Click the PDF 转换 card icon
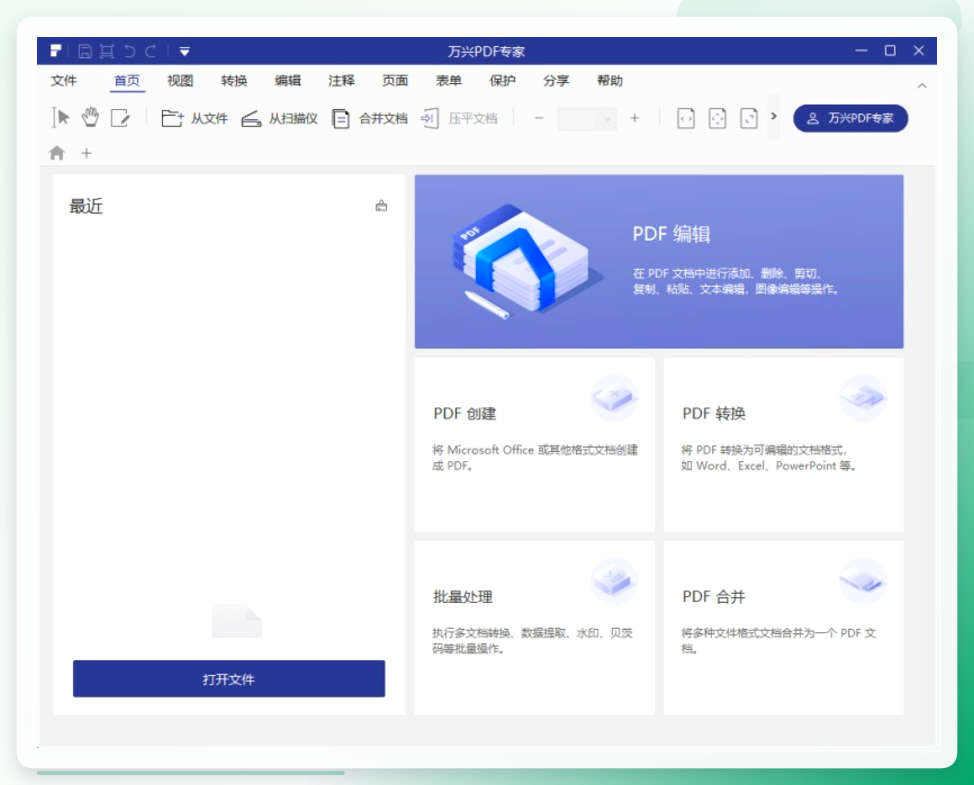The image size is (974, 785). pyautogui.click(x=863, y=397)
